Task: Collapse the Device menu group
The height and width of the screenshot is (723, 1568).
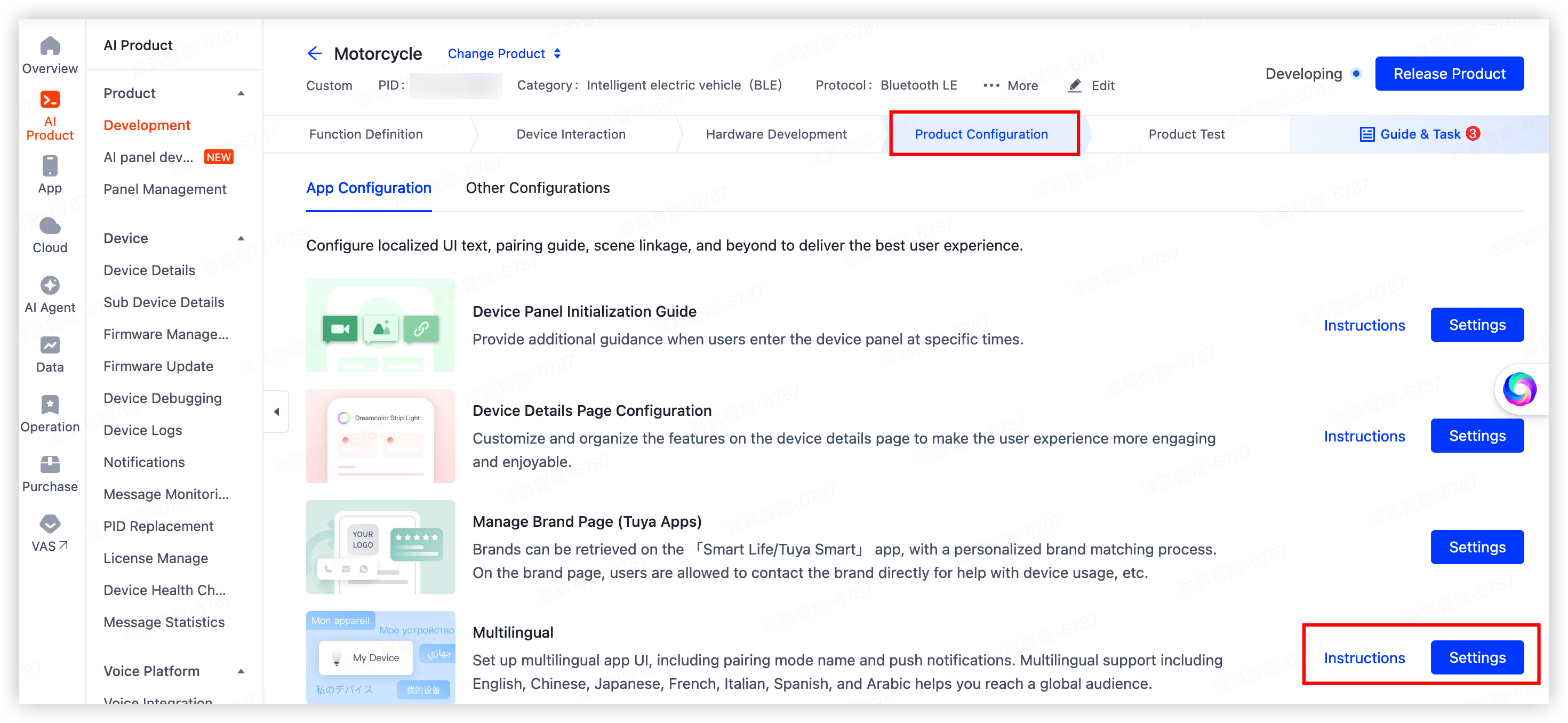Action: [241, 238]
